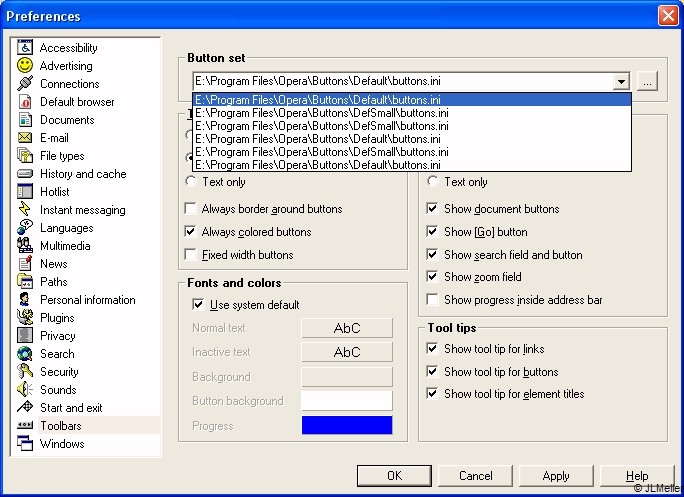Choose the Default browser icon
Viewport: 684px width, 497px height.
[25, 101]
